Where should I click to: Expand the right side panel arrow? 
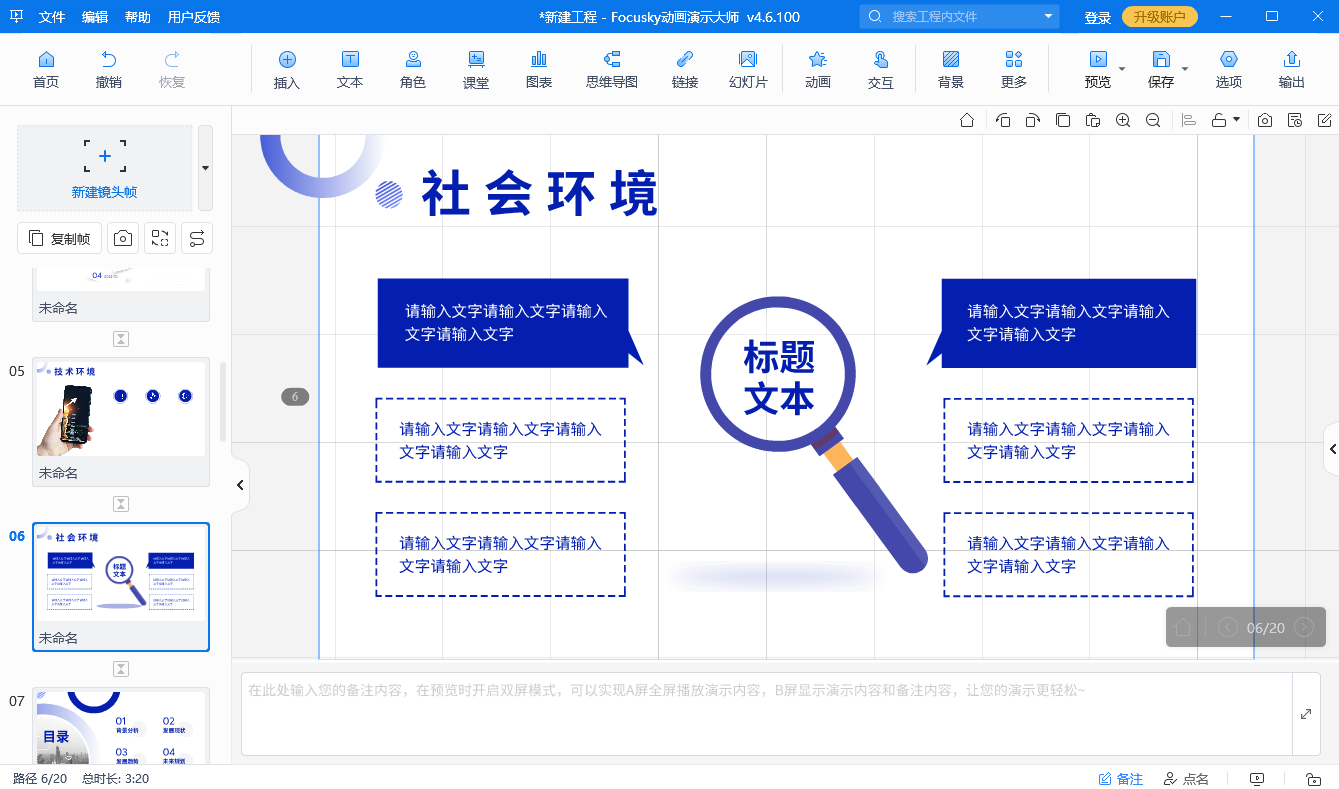[1332, 450]
